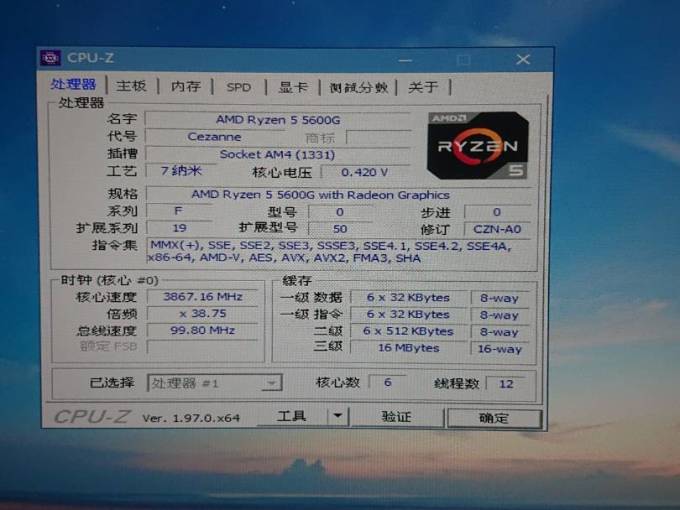Click the 16-way associativity value
Image resolution: width=680 pixels, height=510 pixels.
[x=500, y=349]
